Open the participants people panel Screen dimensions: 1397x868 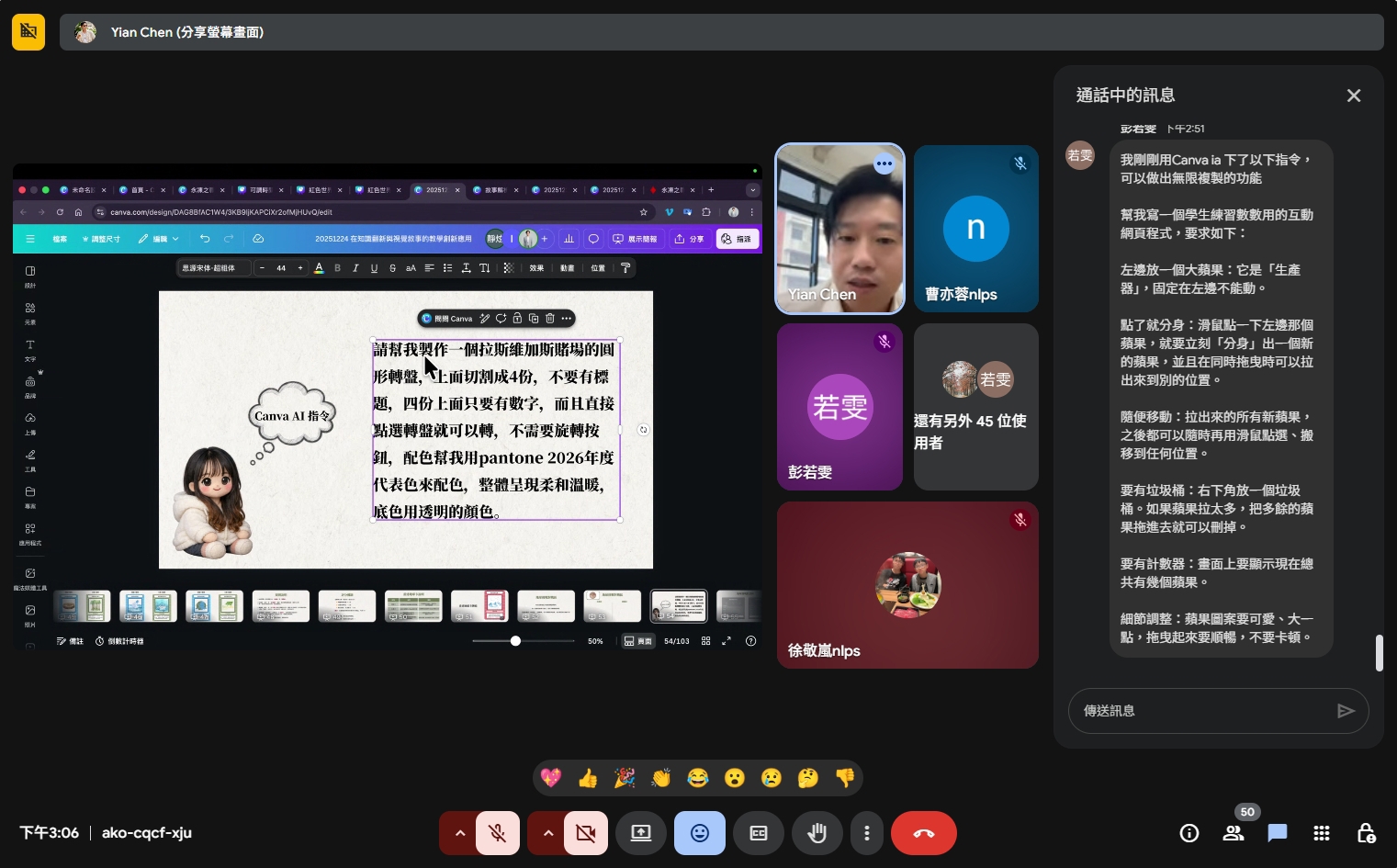pos(1234,833)
